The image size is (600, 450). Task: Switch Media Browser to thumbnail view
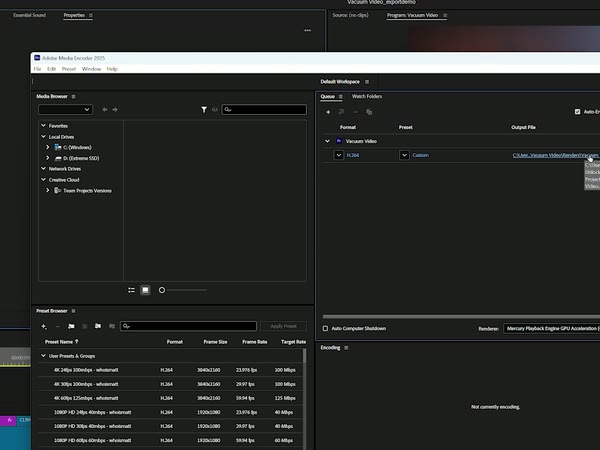[145, 290]
